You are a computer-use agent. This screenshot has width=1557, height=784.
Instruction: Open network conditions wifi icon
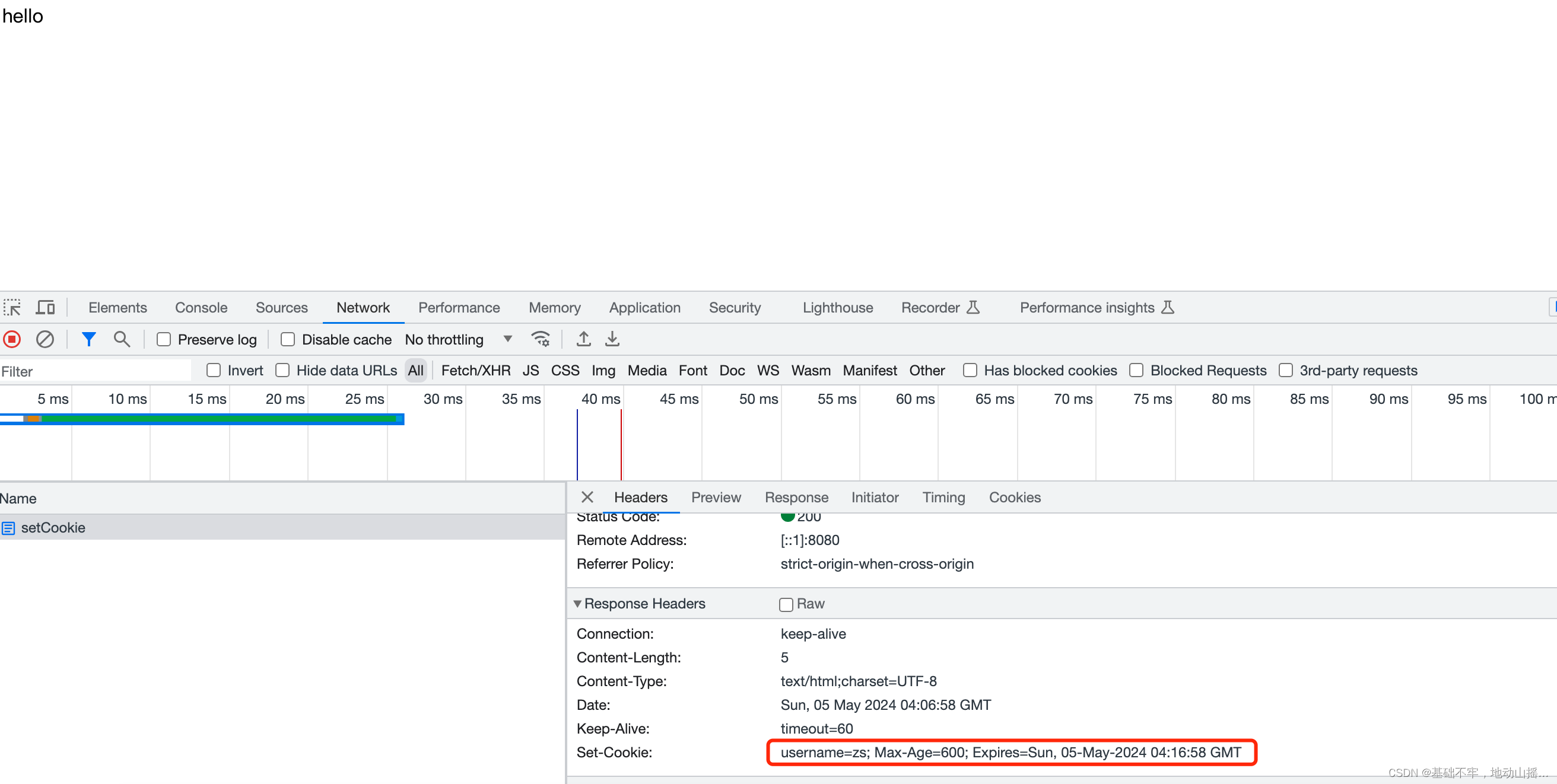click(x=540, y=339)
